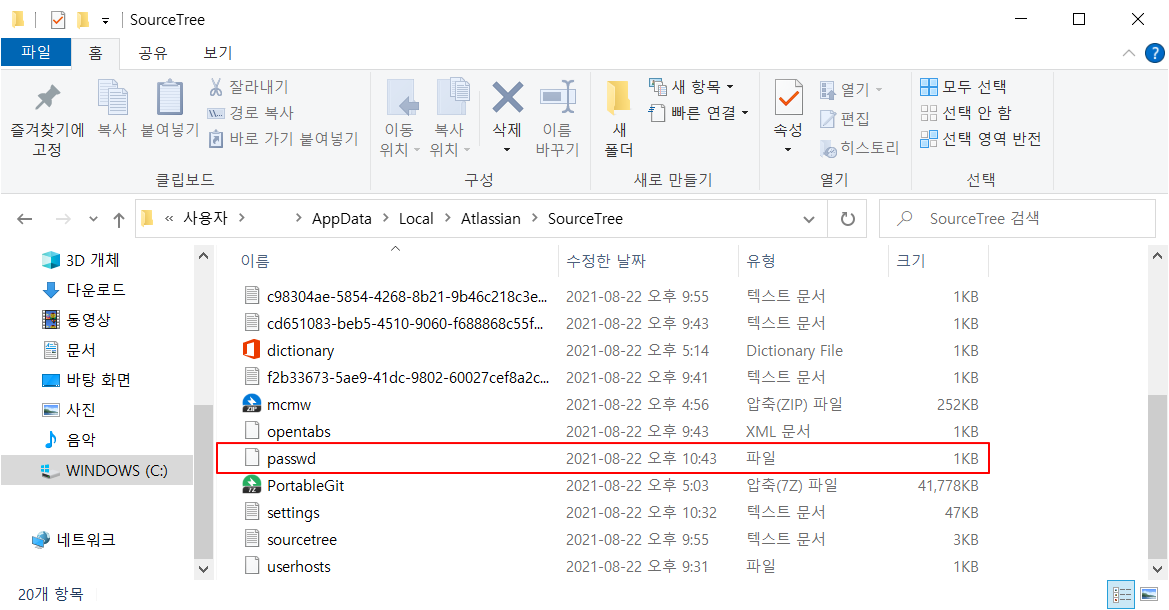Open 복사 위치 (copy to) command
Screen dimensions: 1169x610
(x=450, y=119)
